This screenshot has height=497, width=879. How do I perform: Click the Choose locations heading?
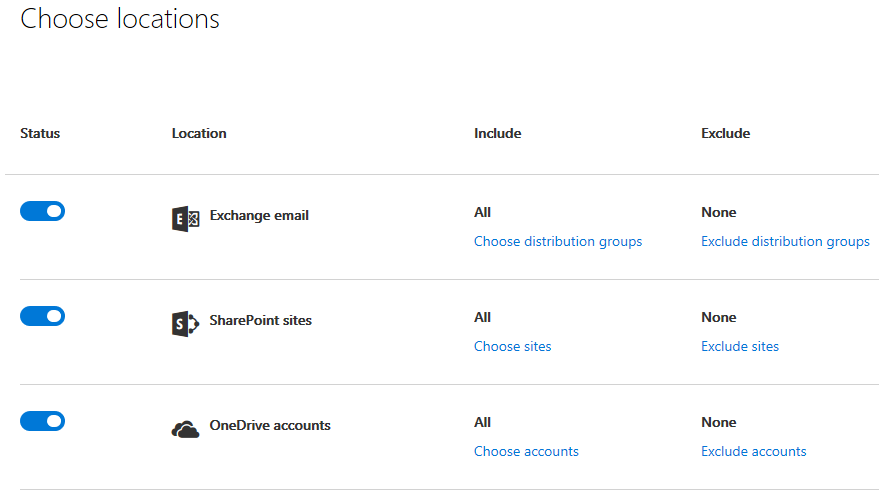[120, 19]
